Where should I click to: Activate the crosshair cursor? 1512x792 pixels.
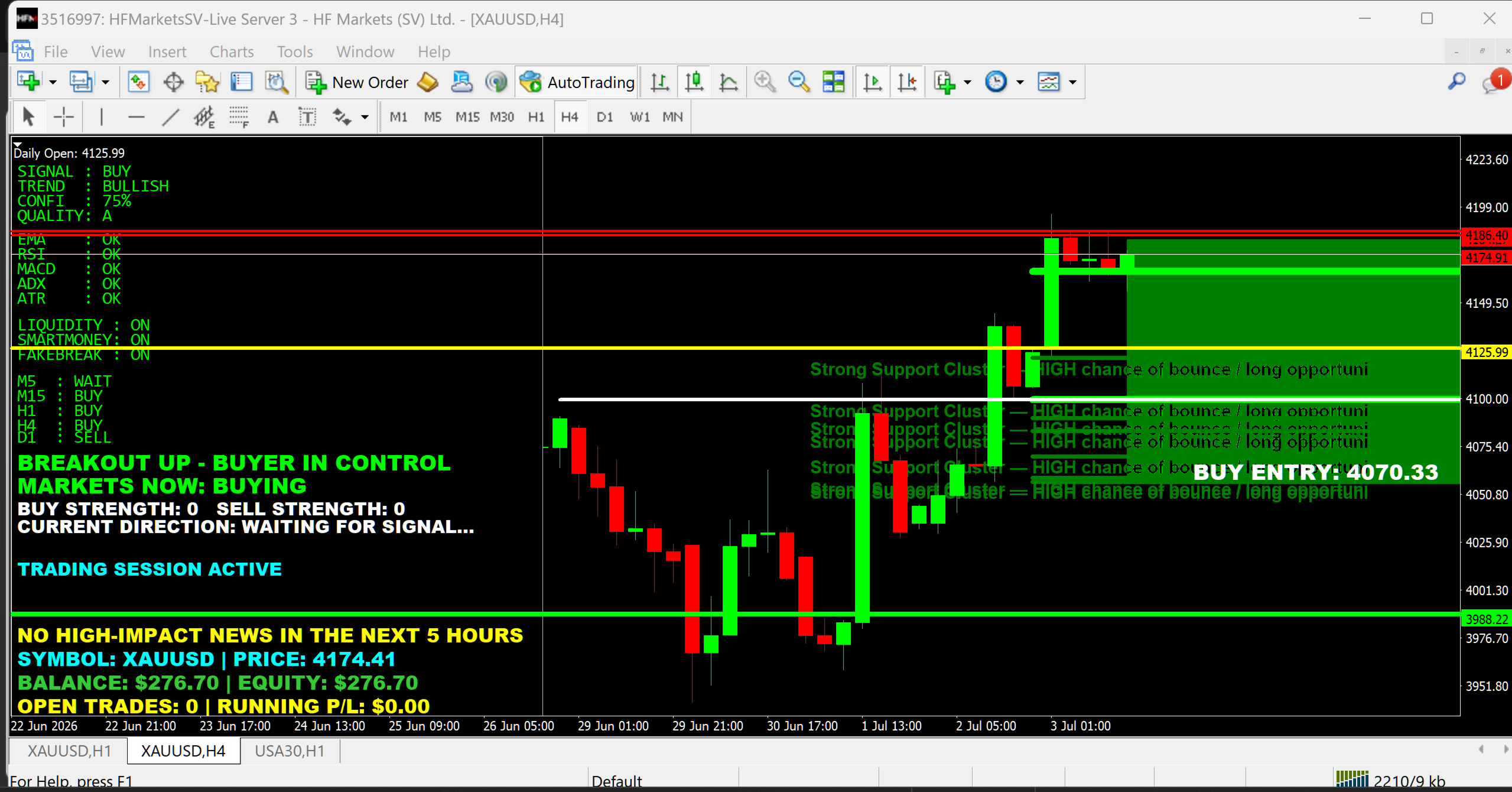(x=63, y=117)
